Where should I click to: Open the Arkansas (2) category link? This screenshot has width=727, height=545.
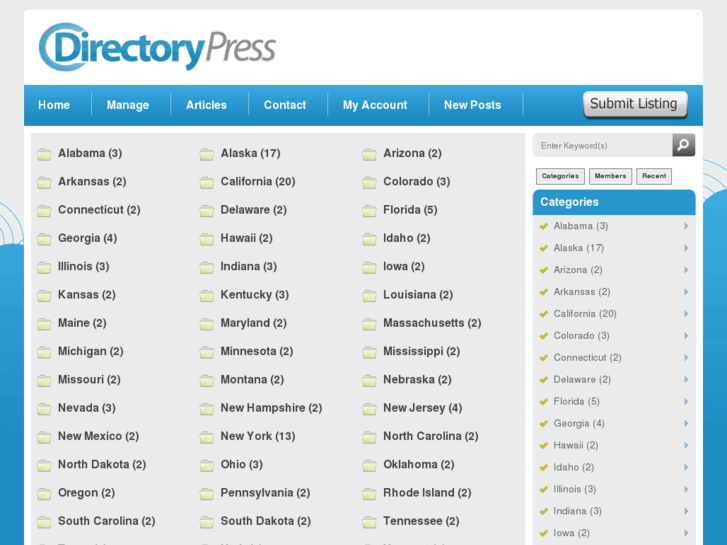92,181
